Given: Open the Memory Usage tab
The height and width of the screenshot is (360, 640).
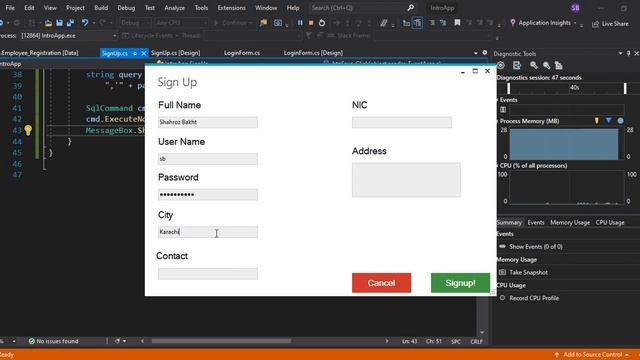Looking at the screenshot, I should tap(570, 222).
